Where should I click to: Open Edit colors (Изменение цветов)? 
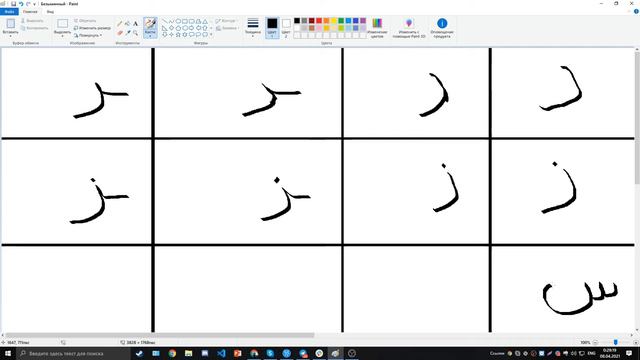tap(377, 28)
